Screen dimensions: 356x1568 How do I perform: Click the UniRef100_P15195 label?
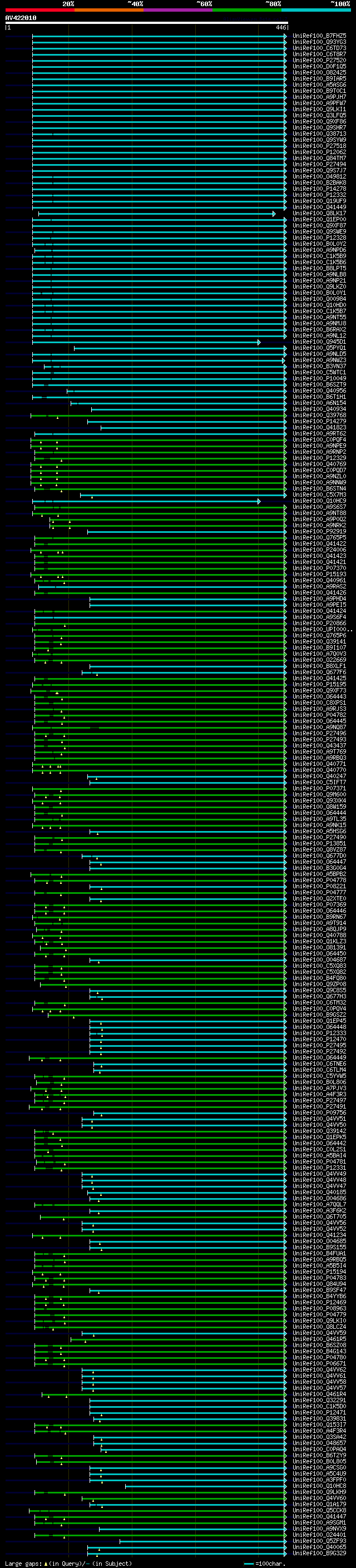pyautogui.click(x=319, y=684)
